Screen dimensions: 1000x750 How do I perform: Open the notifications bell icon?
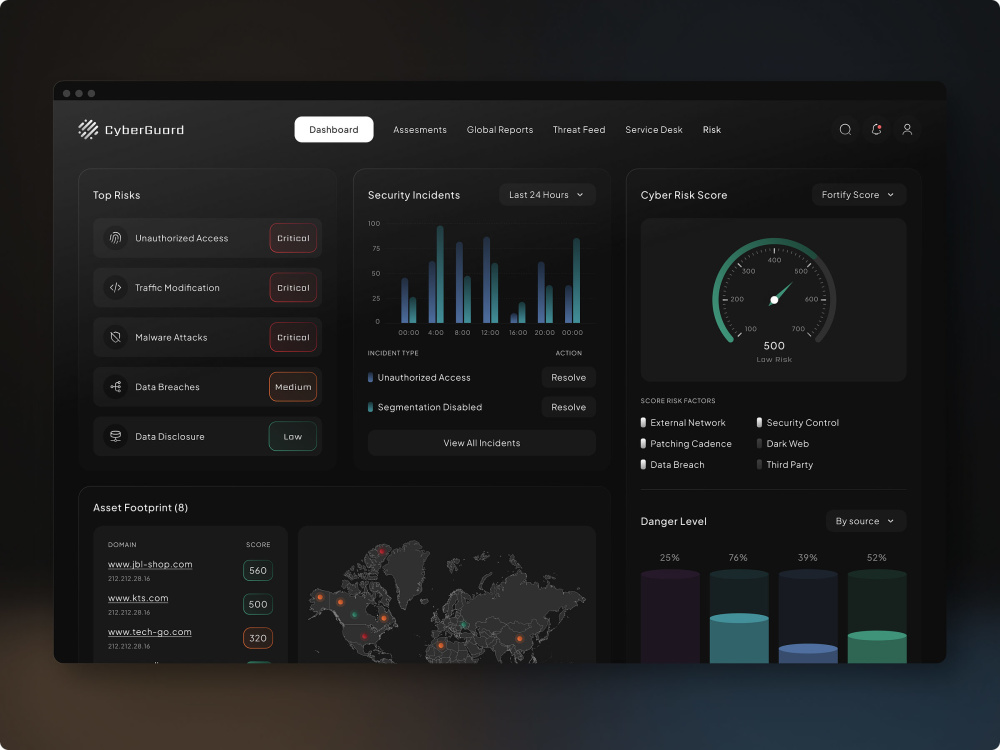[876, 129]
